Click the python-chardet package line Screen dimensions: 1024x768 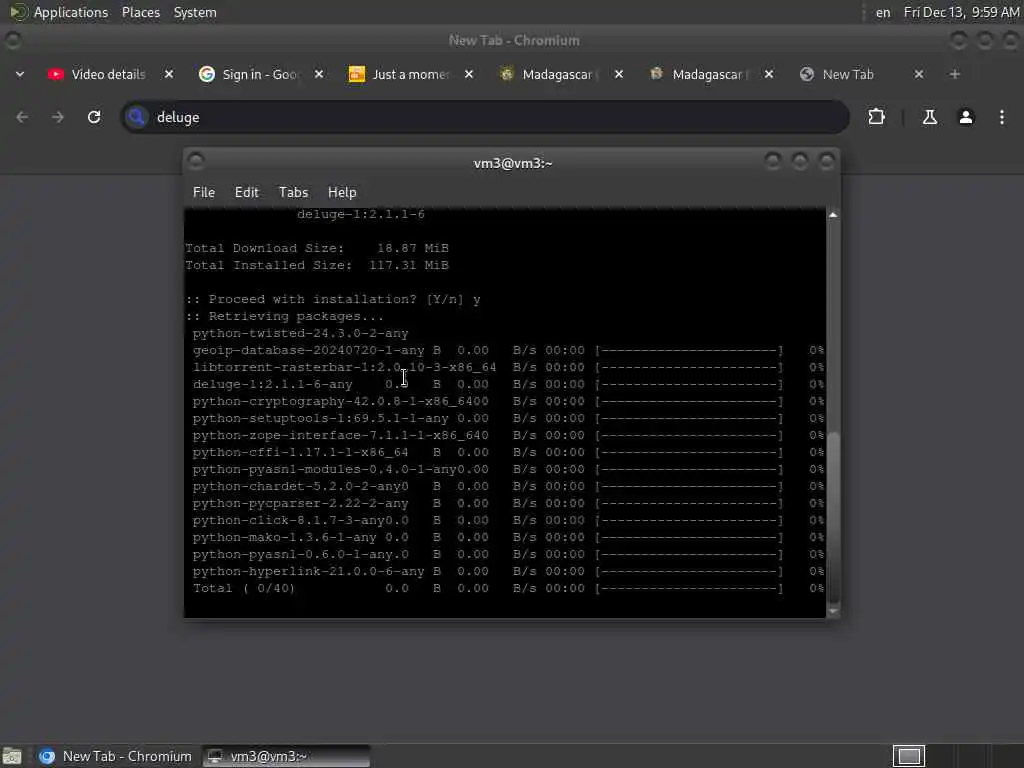pos(507,486)
